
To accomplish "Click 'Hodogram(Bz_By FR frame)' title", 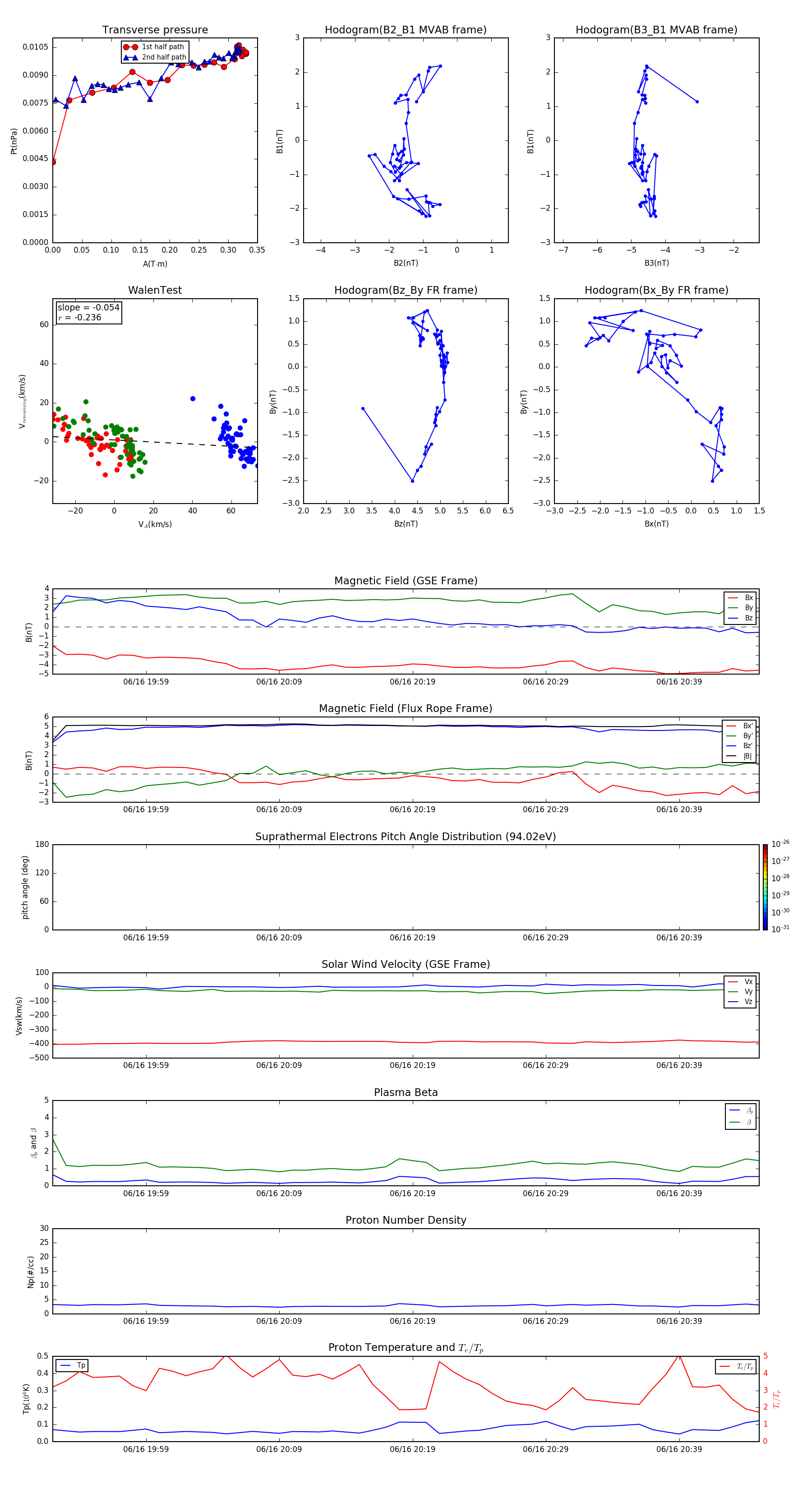I will click(406, 290).
